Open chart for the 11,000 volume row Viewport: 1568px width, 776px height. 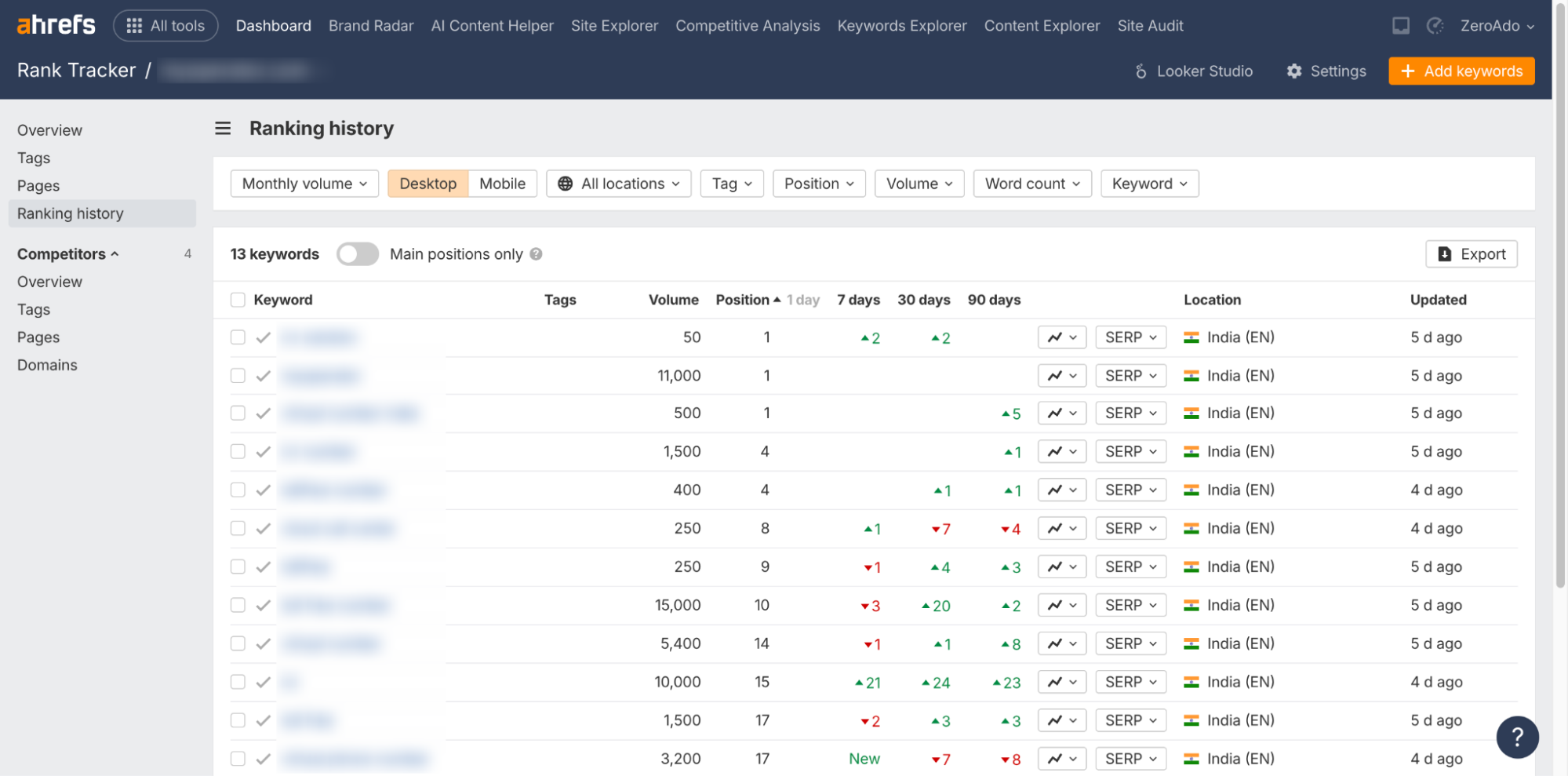[1062, 376]
